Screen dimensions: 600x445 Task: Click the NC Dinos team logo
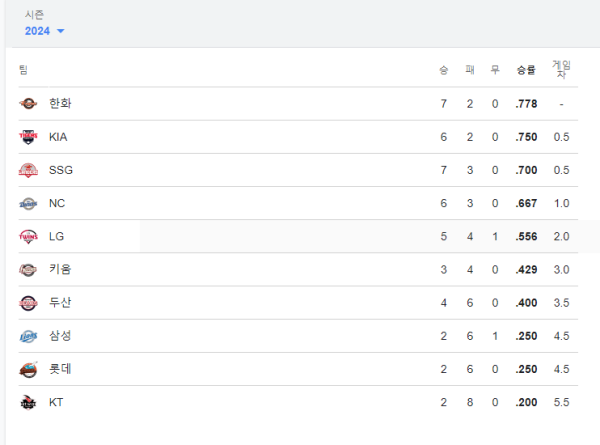(28, 203)
